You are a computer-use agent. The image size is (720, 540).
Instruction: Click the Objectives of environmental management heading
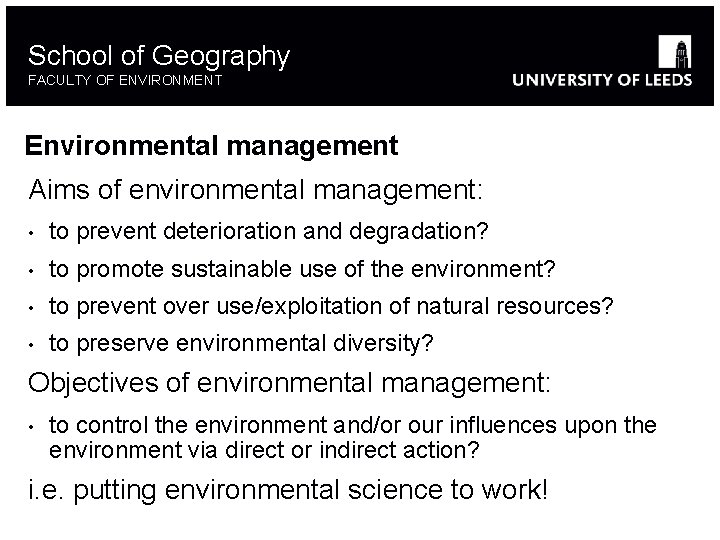pos(289,382)
